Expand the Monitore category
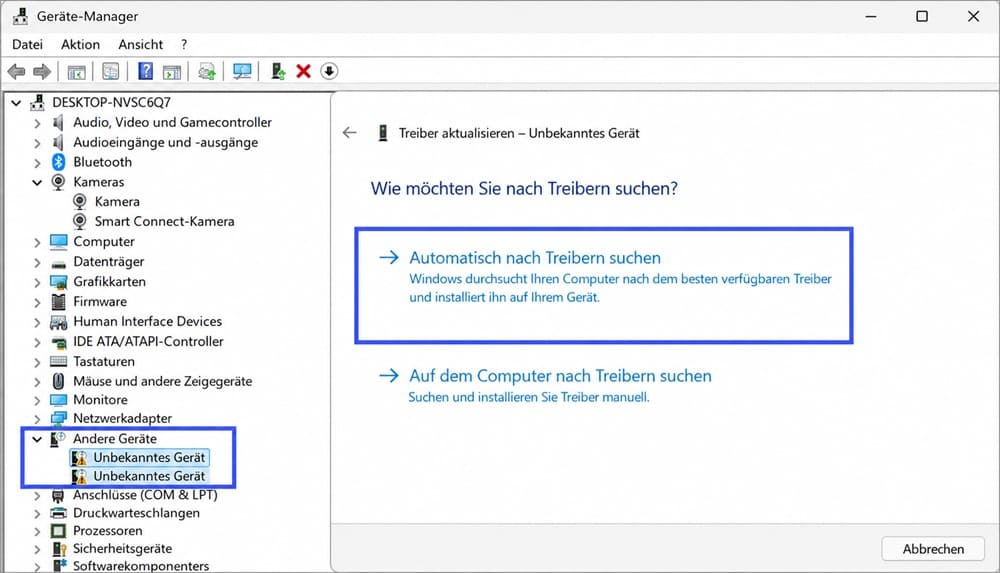This screenshot has height=573, width=1000. [37, 401]
